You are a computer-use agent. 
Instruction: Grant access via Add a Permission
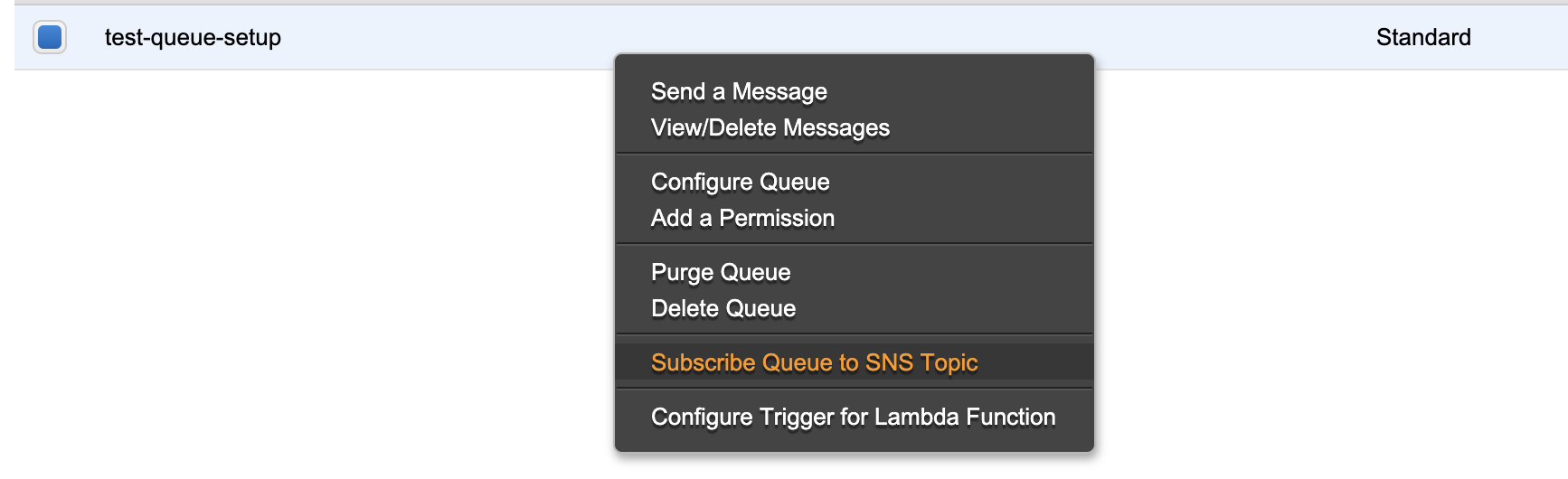coord(742,218)
